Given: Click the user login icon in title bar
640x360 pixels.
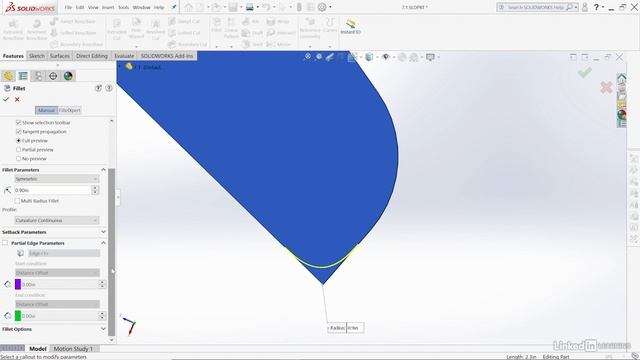Looking at the screenshot, I should pos(585,7).
